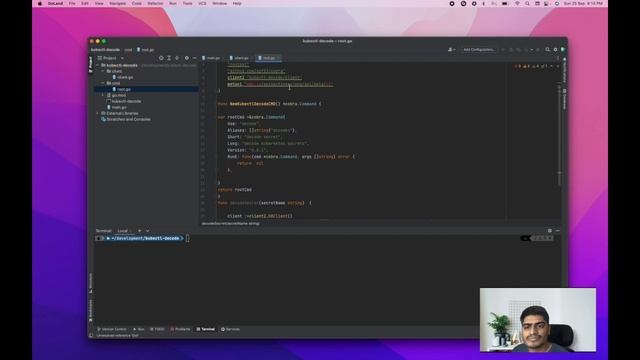
Task: Click Expand All icon in Project panel
Action: (169, 58)
